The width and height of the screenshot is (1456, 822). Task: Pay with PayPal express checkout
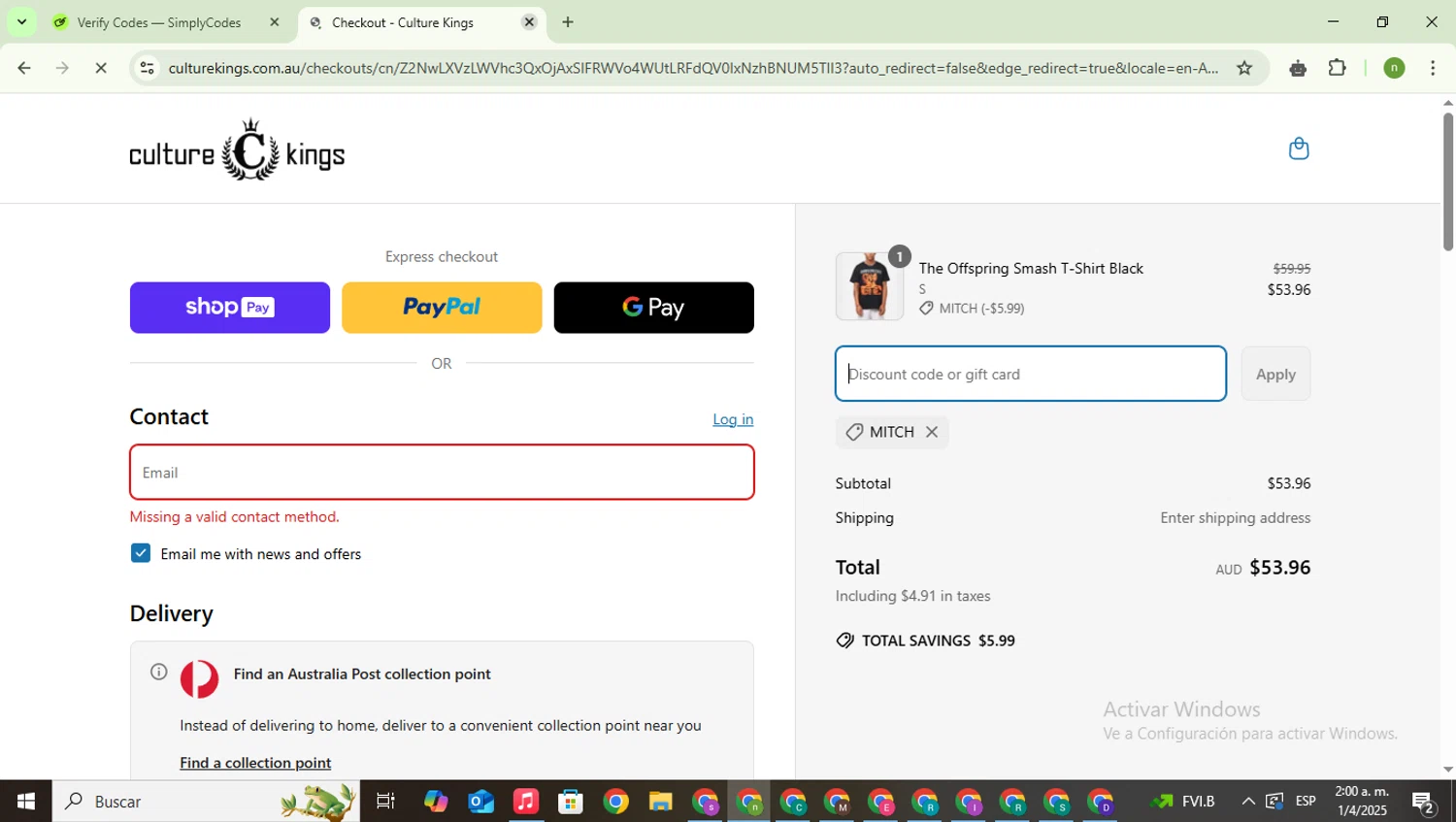442,308
